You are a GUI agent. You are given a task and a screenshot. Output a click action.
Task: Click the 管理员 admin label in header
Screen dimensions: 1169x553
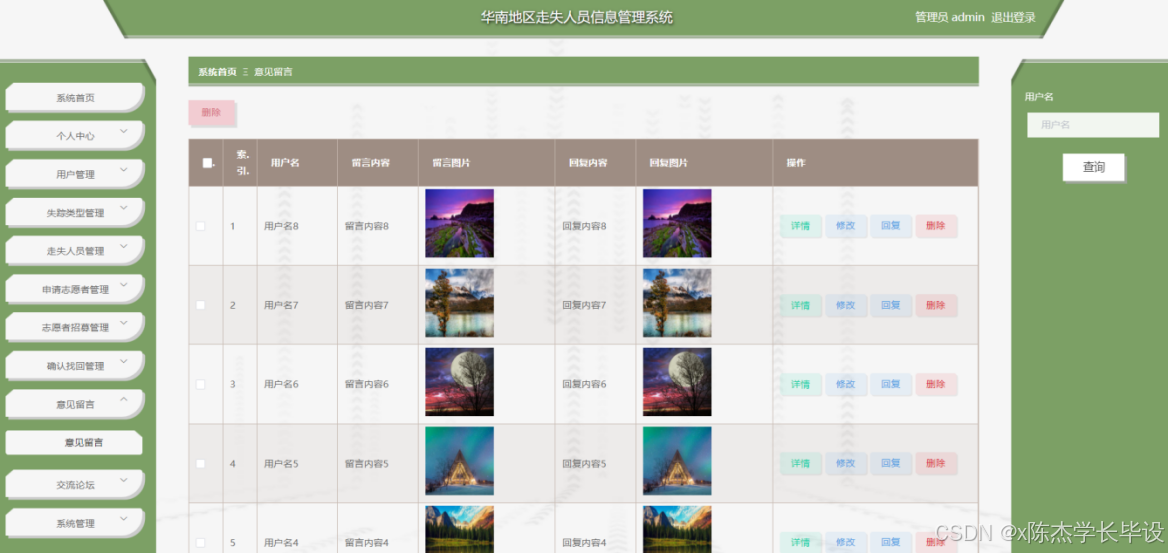click(x=950, y=18)
